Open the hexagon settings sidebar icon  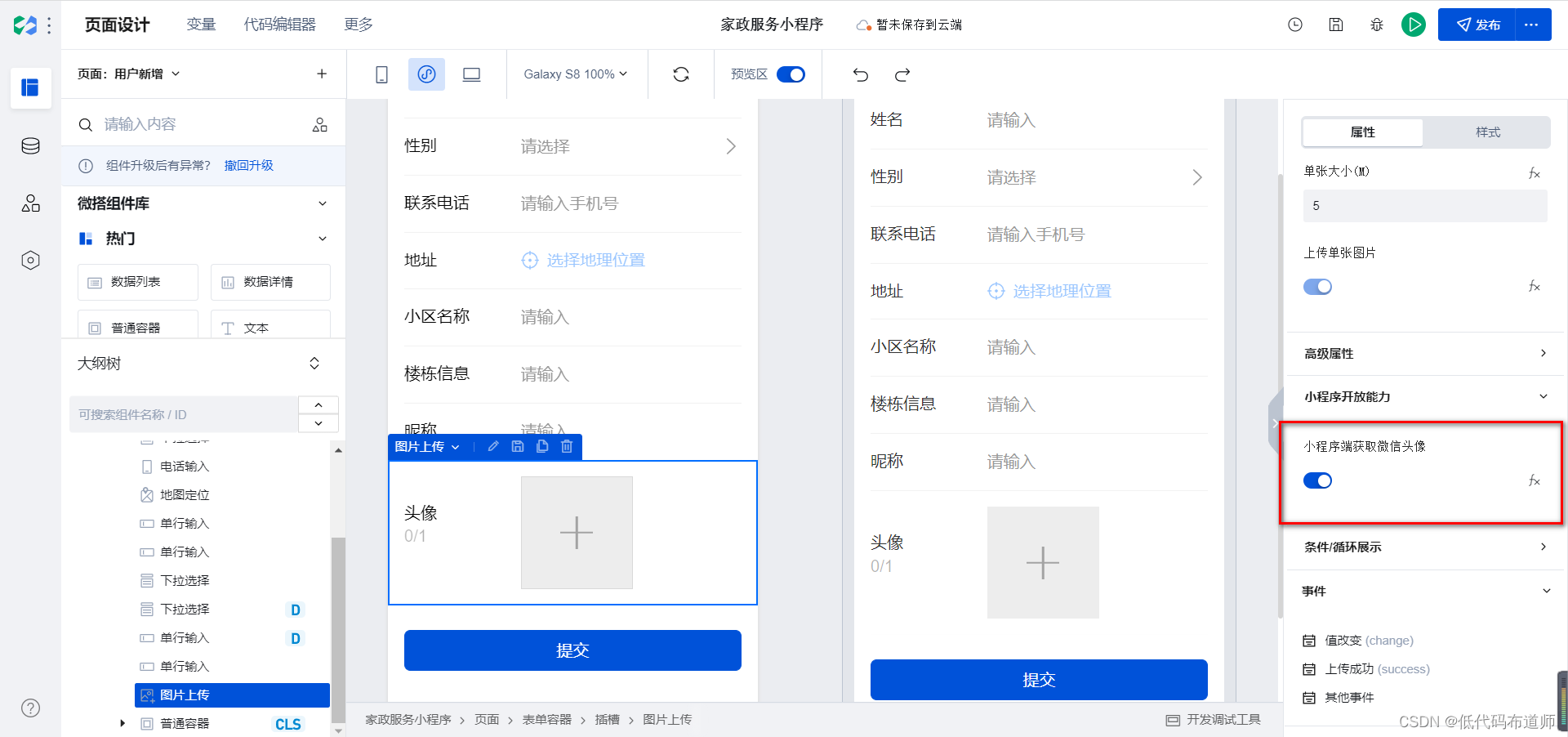(30, 261)
